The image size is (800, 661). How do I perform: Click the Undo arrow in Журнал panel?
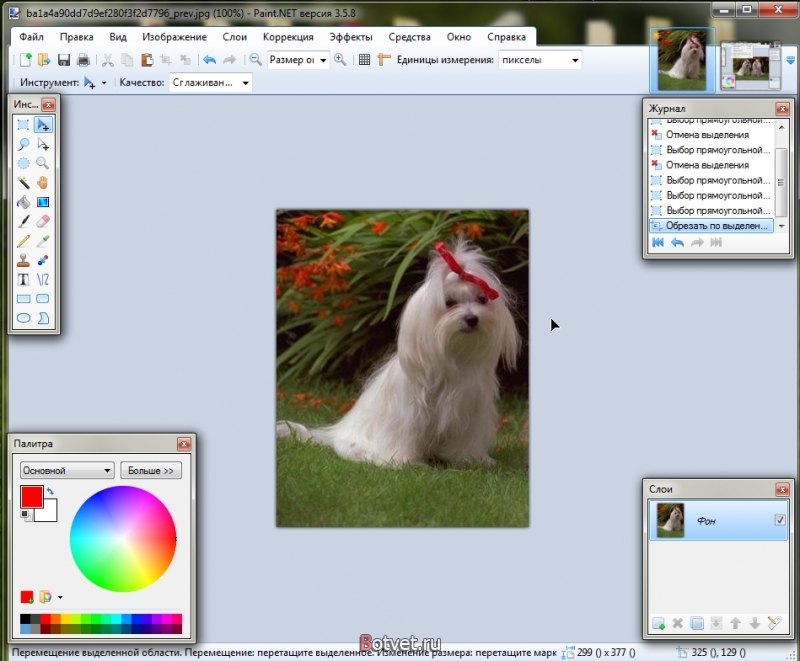click(x=677, y=243)
